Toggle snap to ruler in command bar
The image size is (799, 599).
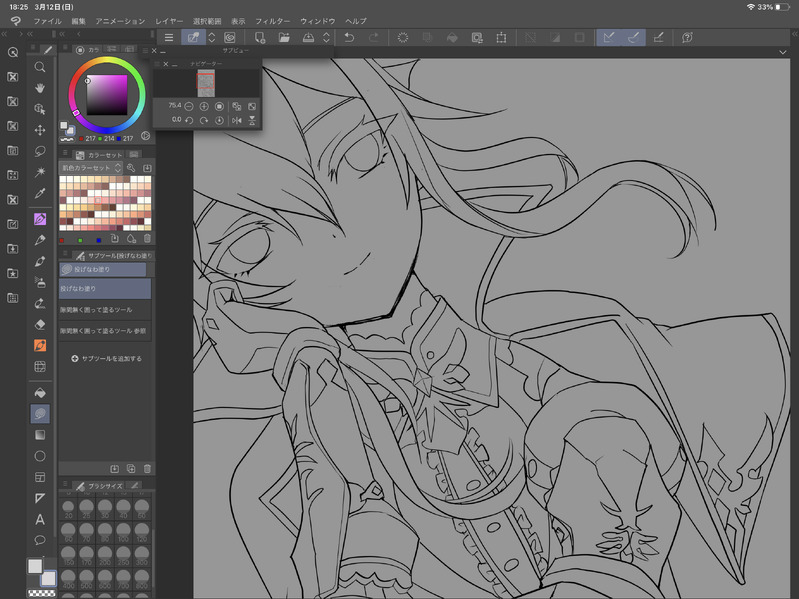point(607,37)
